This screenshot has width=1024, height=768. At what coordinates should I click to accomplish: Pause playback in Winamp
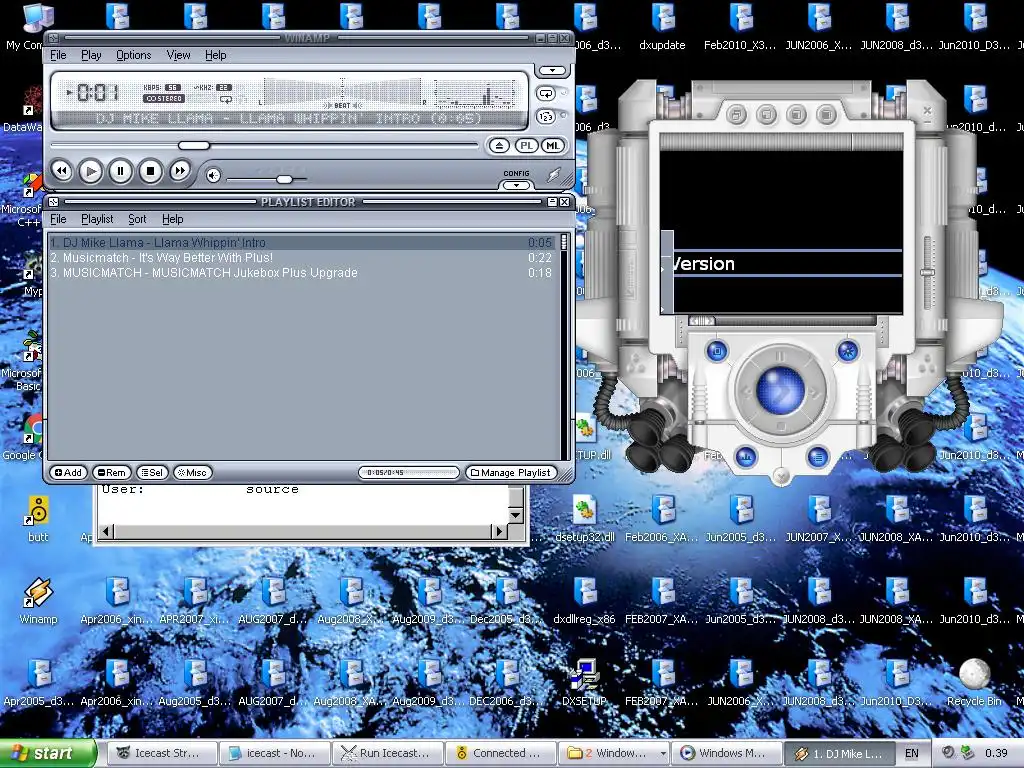[120, 172]
